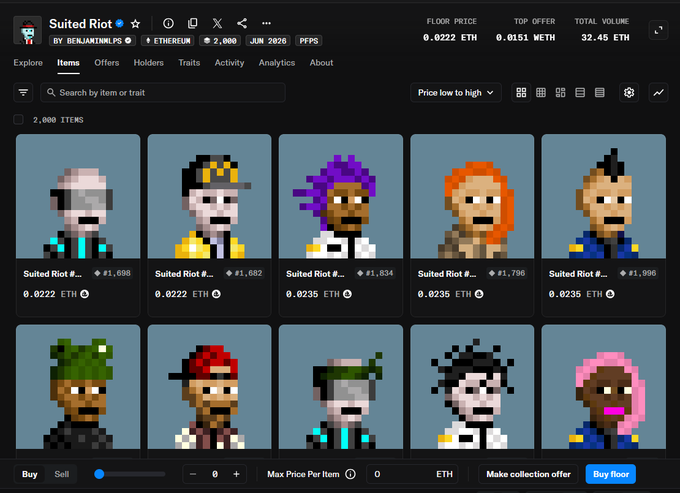Click the share icon in the header
The height and width of the screenshot is (493, 680).
click(242, 23)
